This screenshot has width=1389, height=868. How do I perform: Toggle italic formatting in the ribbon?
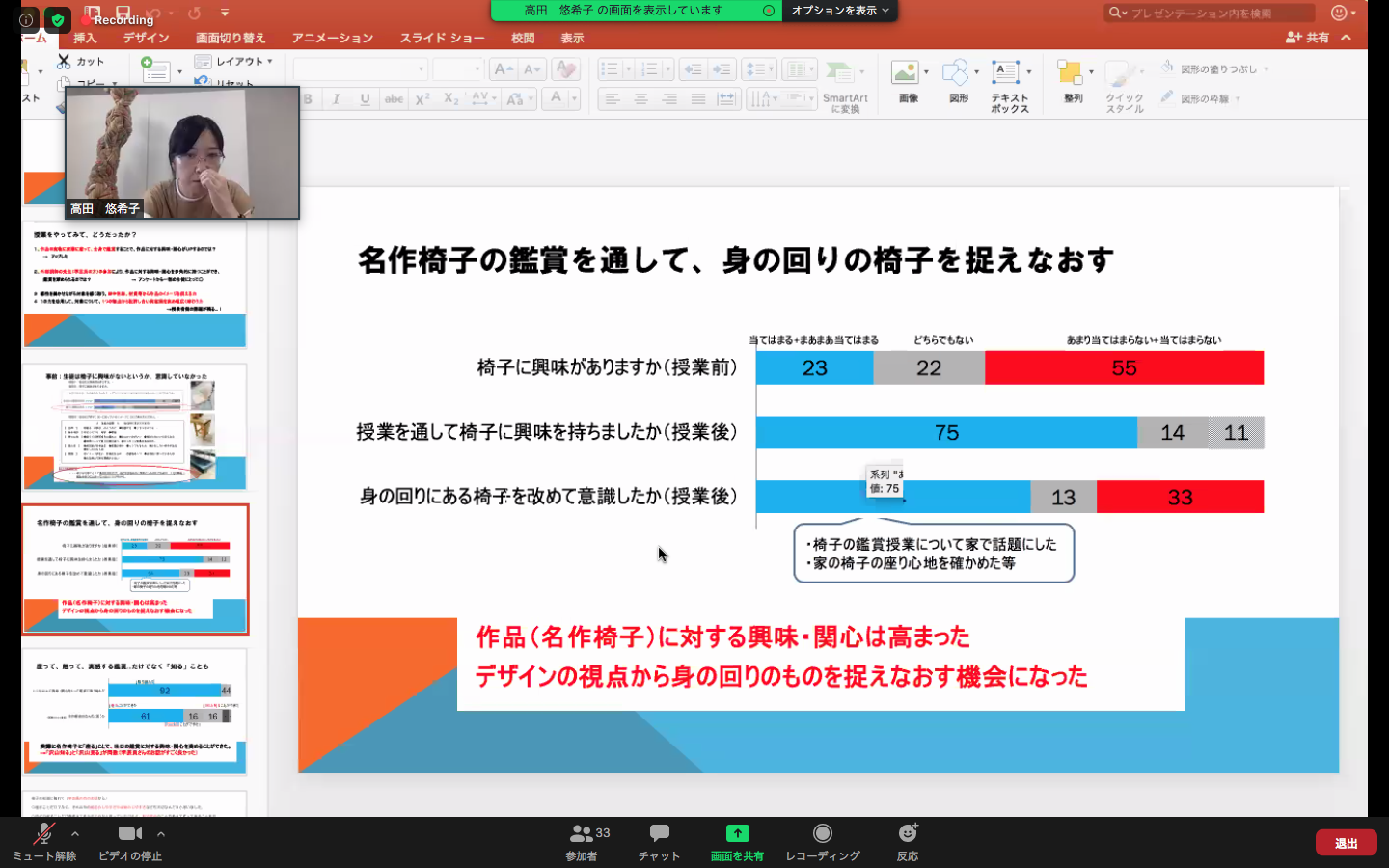click(336, 99)
